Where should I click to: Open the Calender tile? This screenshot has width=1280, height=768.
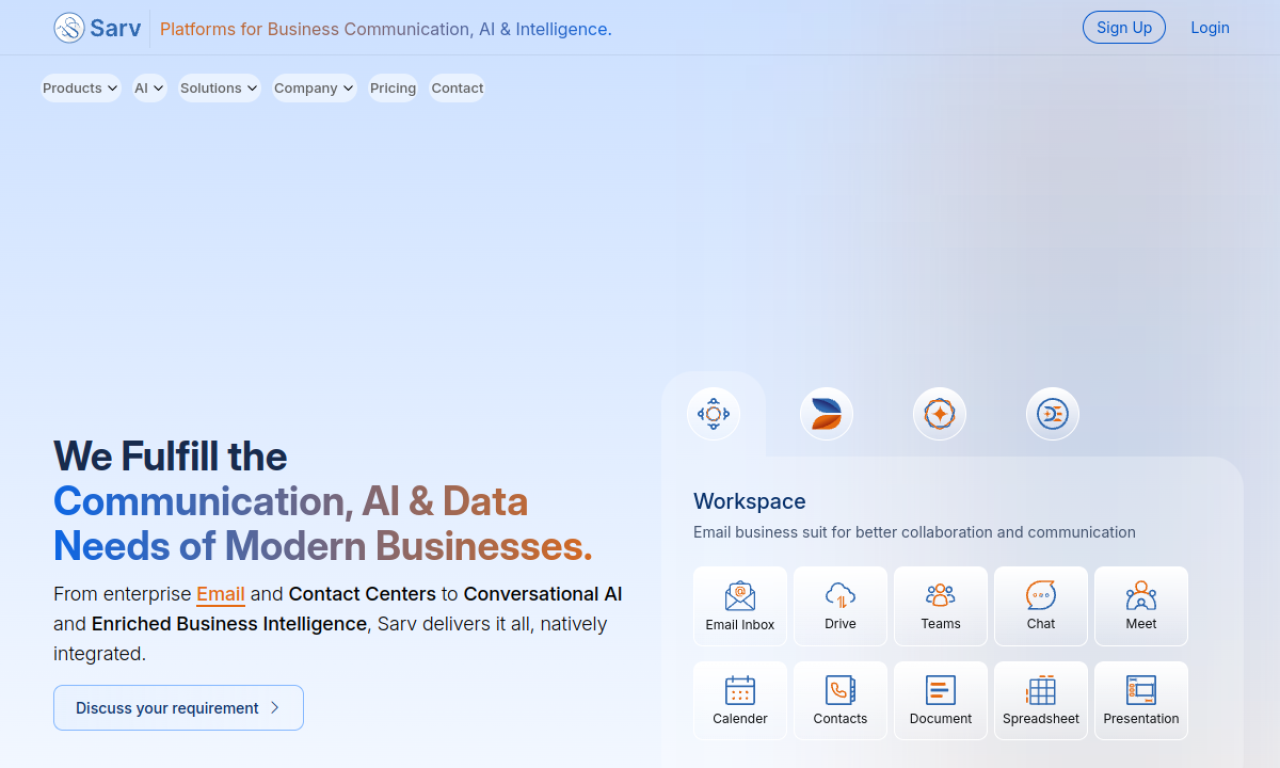tap(740, 700)
